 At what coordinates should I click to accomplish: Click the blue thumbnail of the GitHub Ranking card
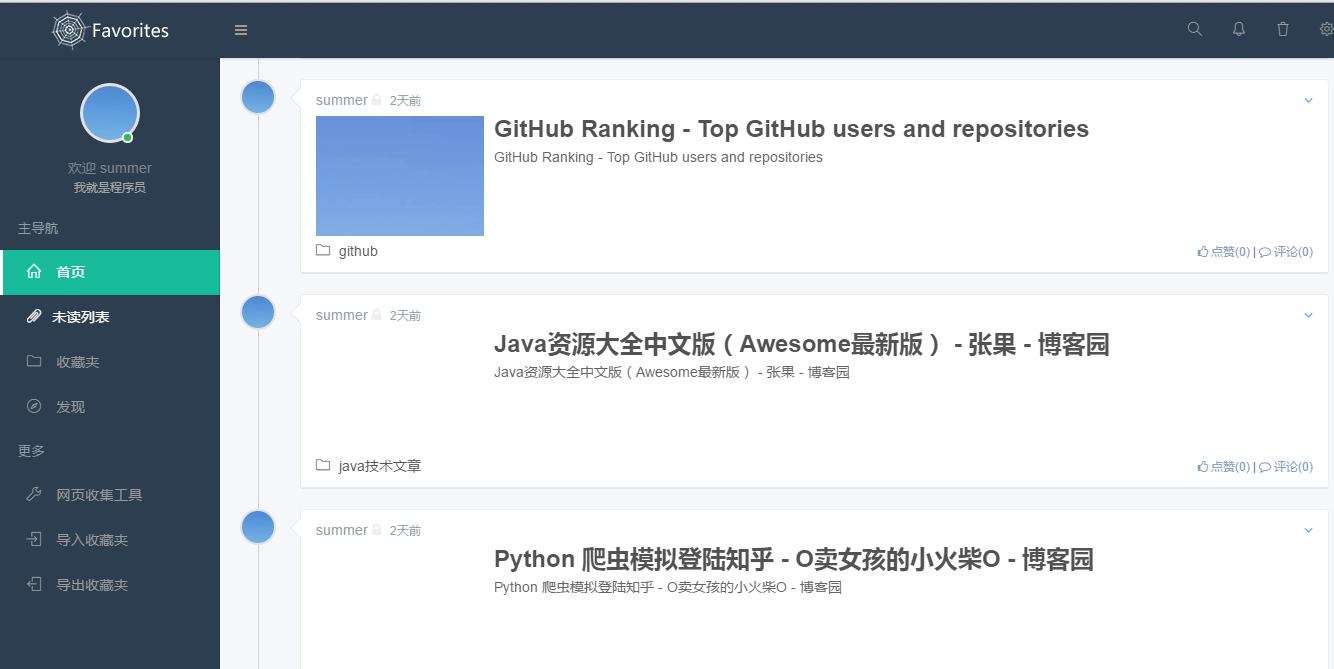point(400,176)
